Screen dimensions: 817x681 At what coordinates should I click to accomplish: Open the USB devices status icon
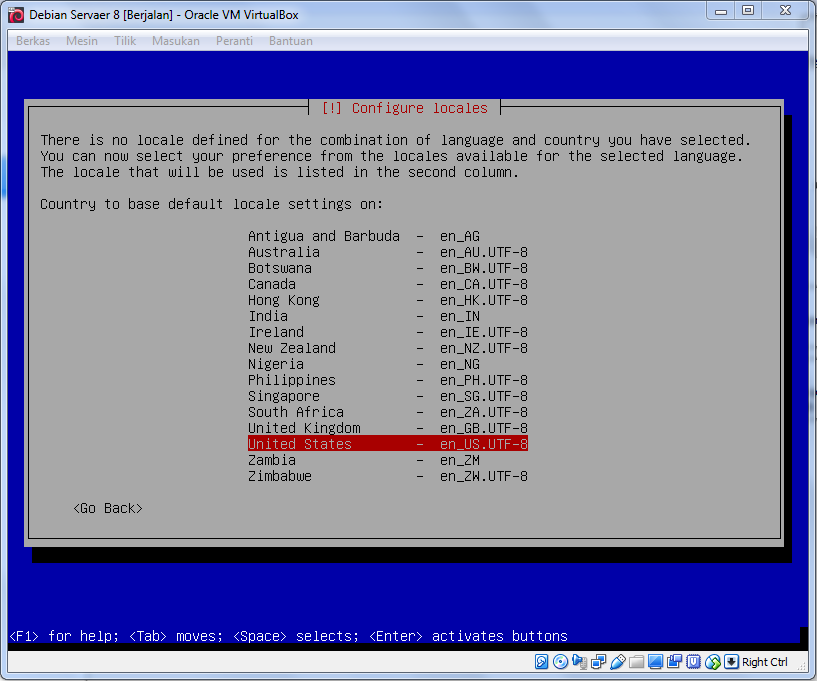coord(617,662)
